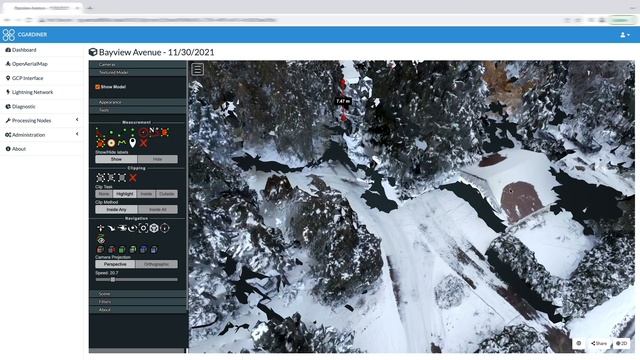
Task: Select the azimuth measurement tool marked N
Action: 154,132
